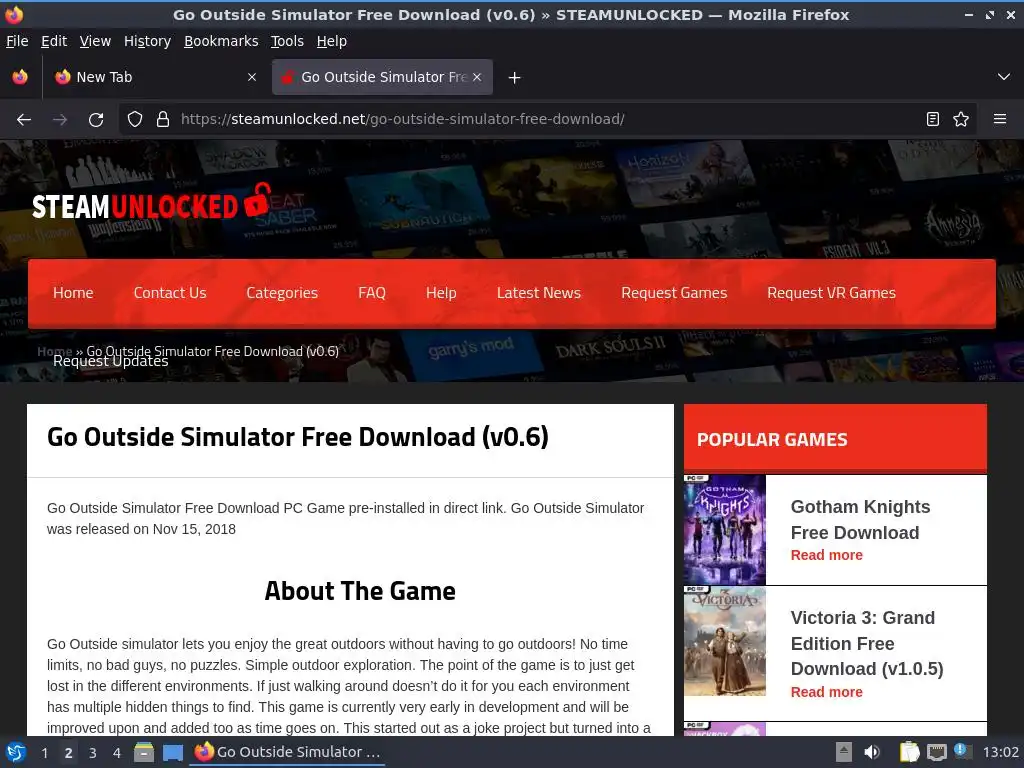Screen dimensions: 1024x768
Task: Click the Request Updates link
Action: (x=110, y=362)
